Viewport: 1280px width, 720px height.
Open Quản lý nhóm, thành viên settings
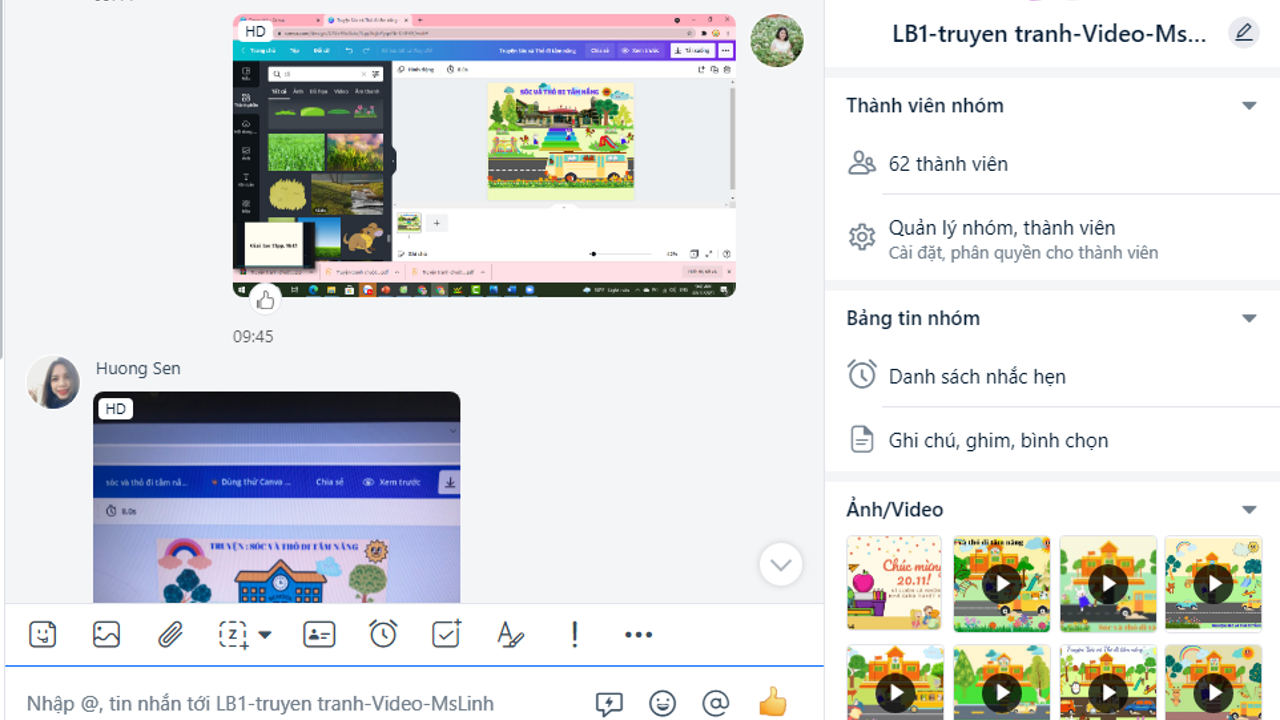point(1001,239)
